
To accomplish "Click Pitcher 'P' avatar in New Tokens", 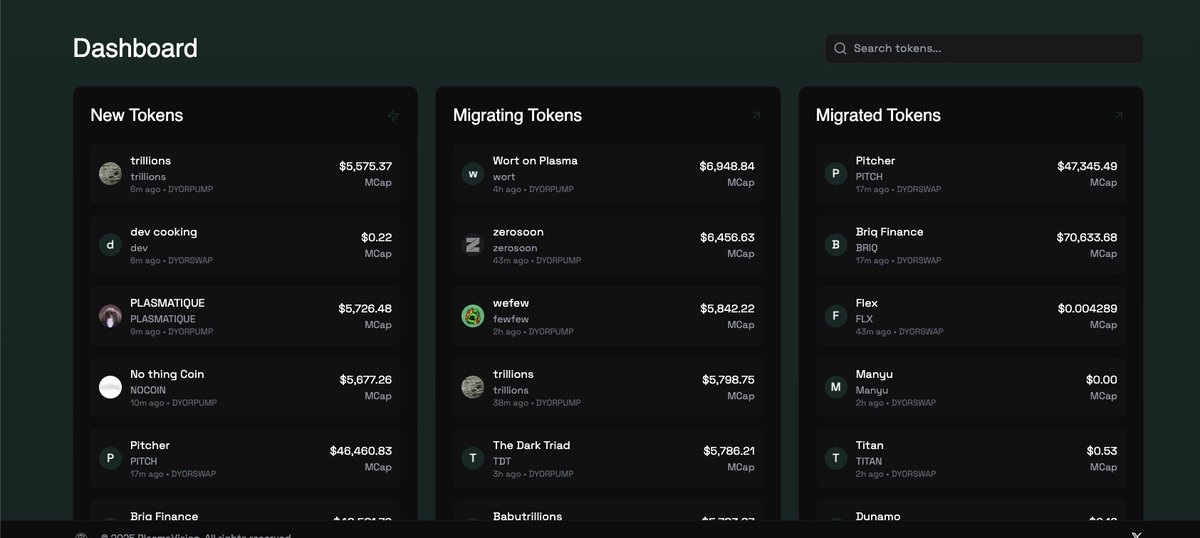I will [x=110, y=458].
